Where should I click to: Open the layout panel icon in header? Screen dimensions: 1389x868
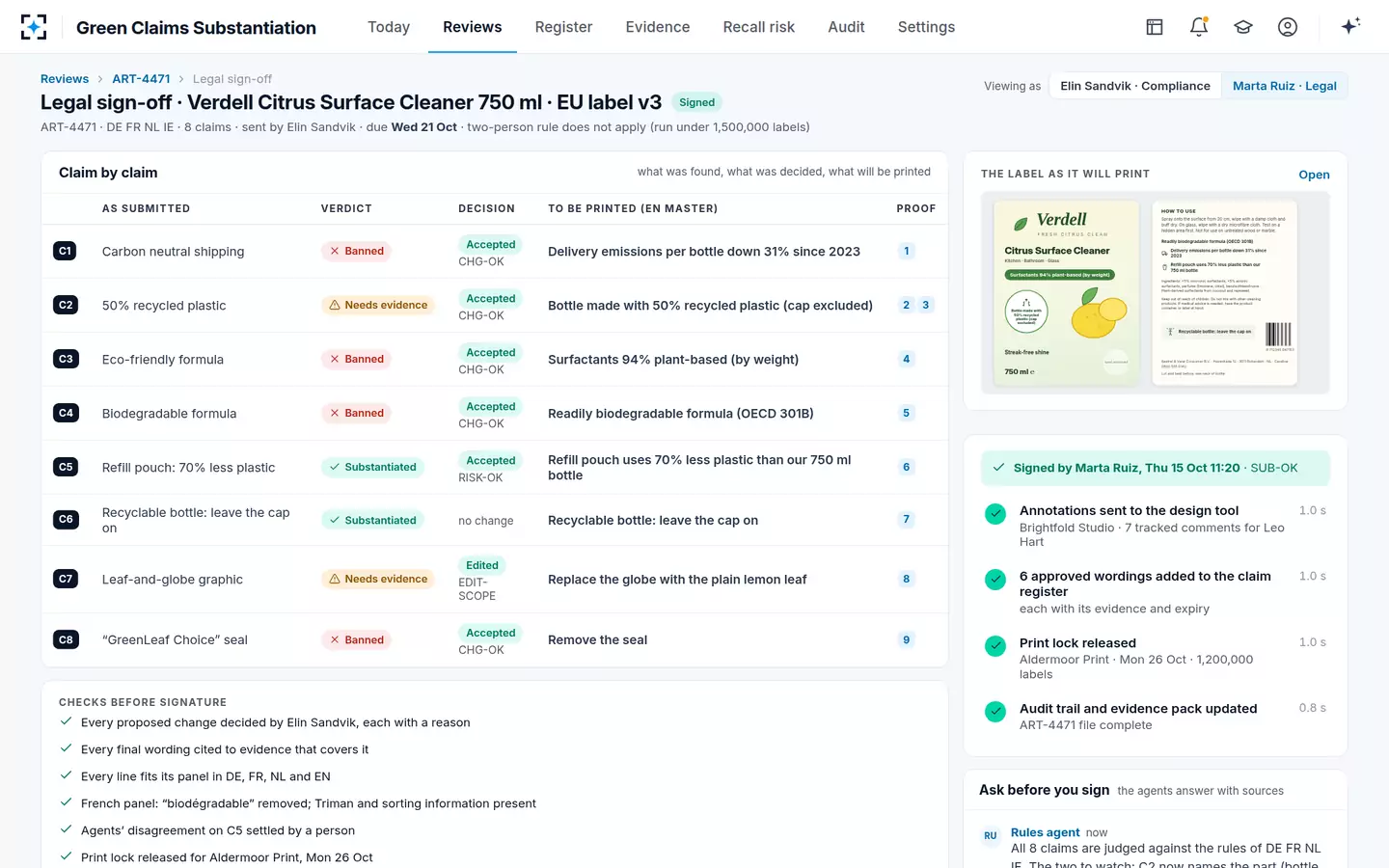(1155, 27)
